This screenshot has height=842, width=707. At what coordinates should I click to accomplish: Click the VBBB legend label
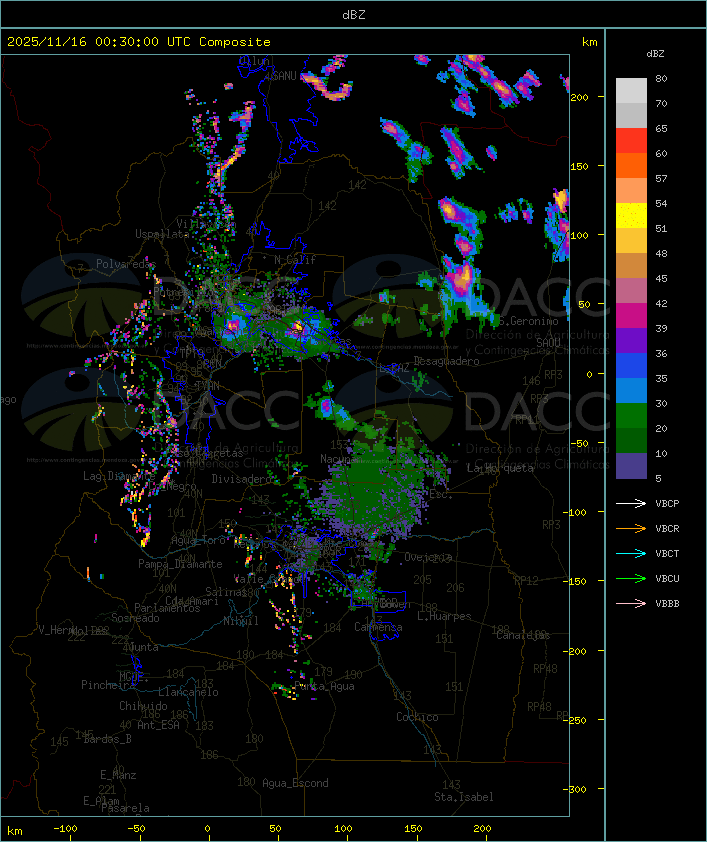click(667, 604)
